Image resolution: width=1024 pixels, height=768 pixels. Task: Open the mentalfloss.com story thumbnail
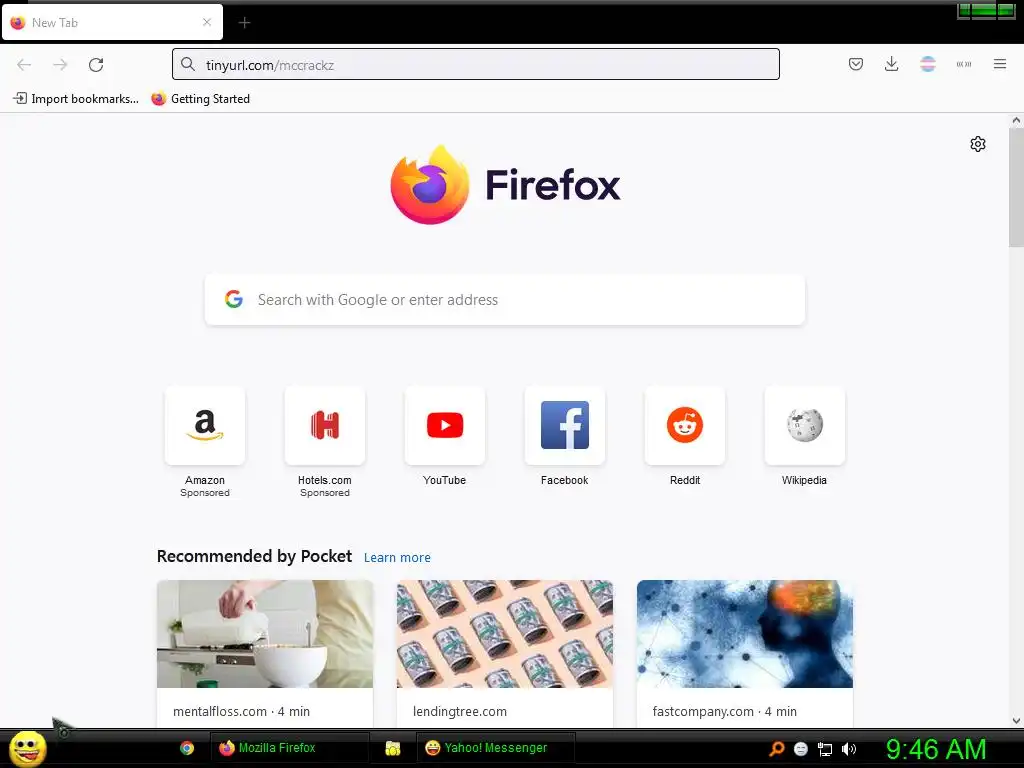pyautogui.click(x=265, y=633)
